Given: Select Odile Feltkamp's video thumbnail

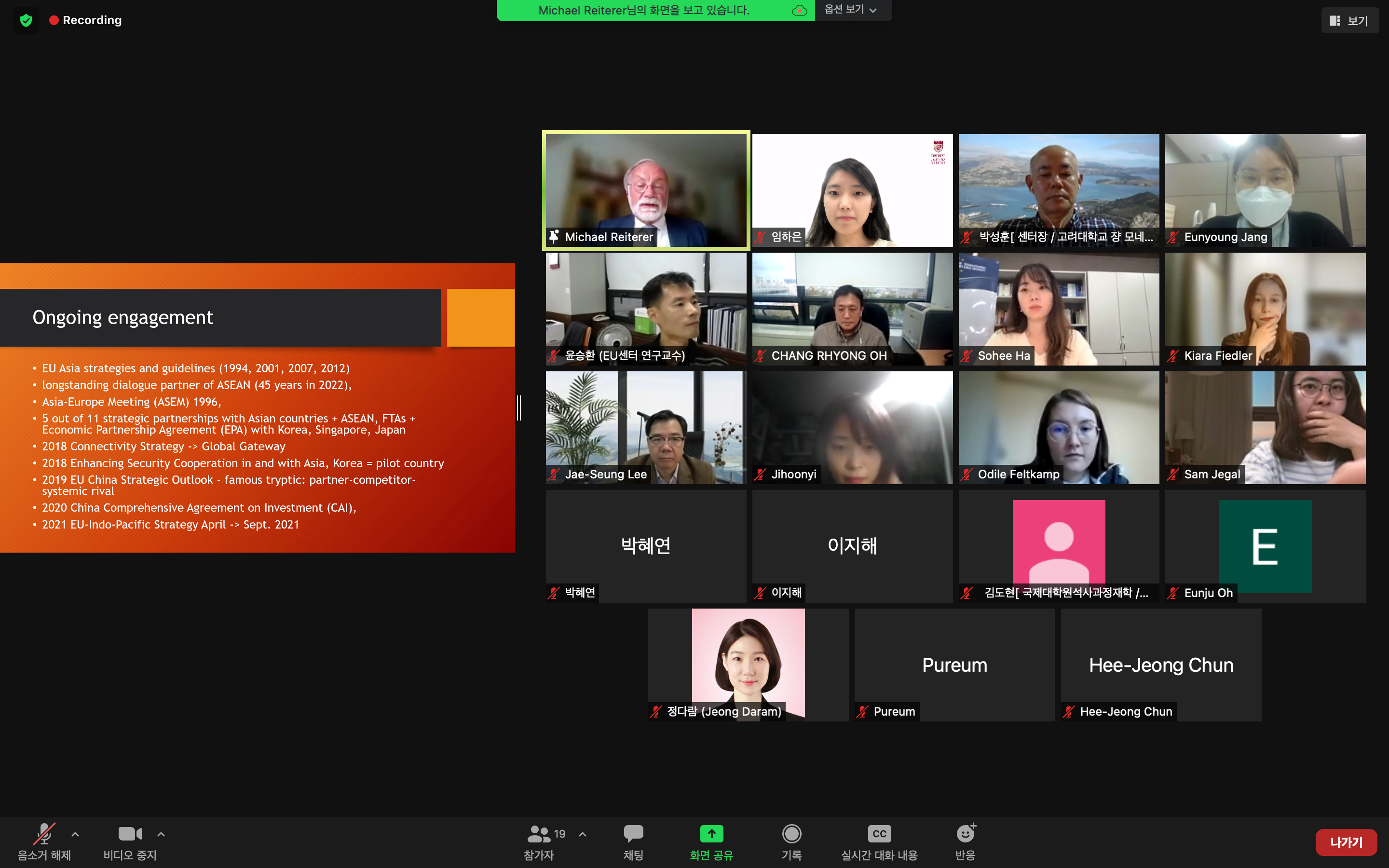Looking at the screenshot, I should pos(1059,427).
